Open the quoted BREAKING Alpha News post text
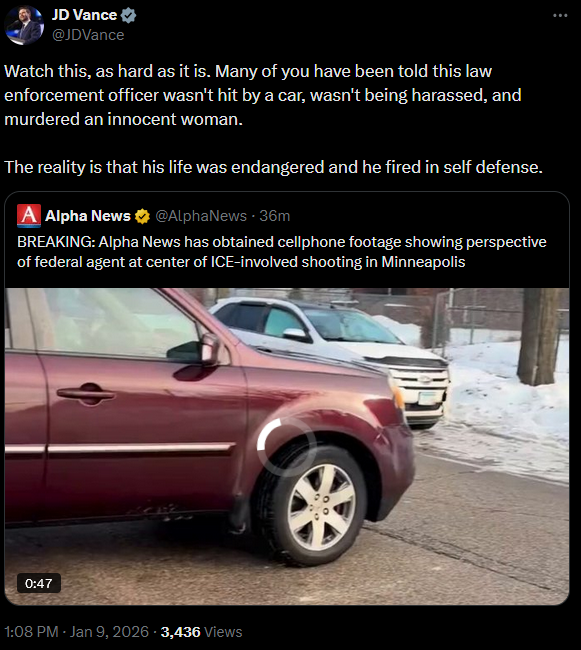581x650 pixels. (282, 252)
